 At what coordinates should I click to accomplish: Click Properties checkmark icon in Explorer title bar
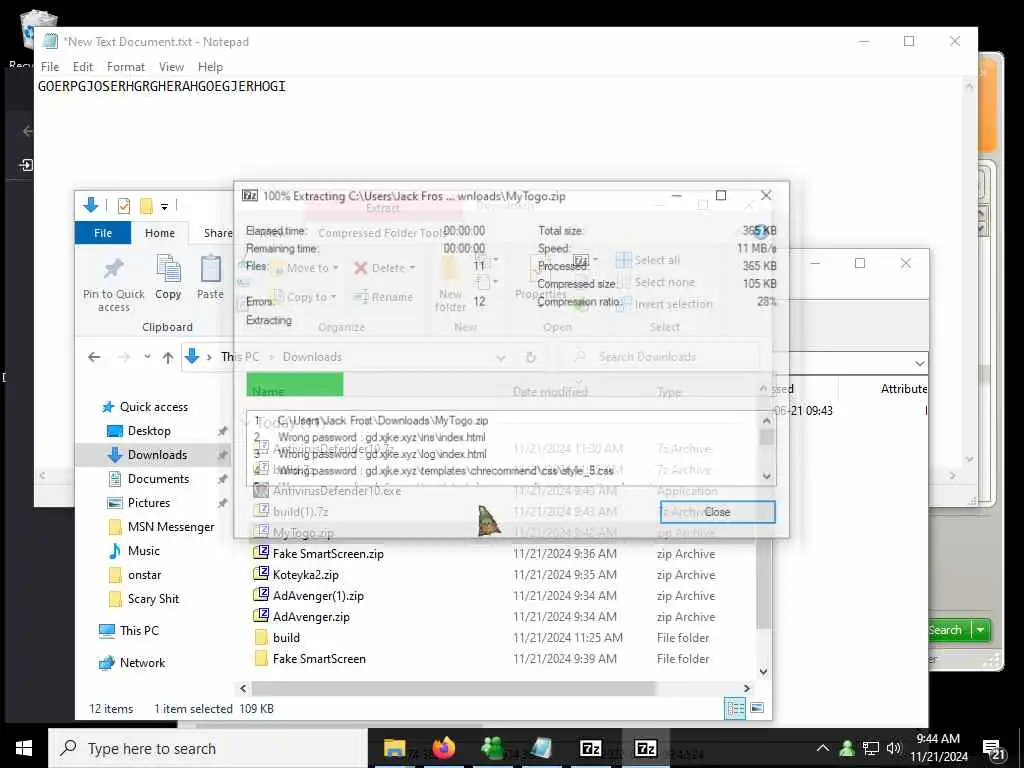pyautogui.click(x=123, y=206)
